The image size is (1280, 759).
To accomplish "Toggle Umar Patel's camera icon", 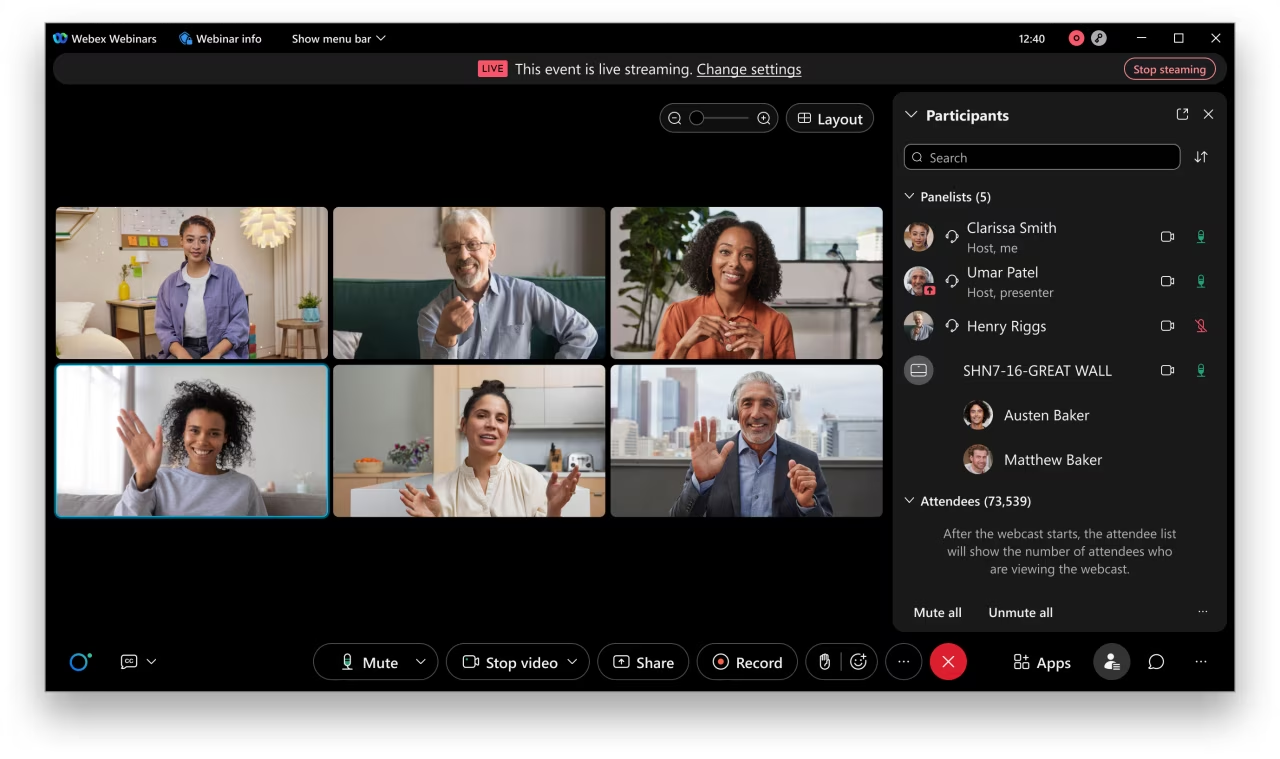I will (x=1167, y=281).
